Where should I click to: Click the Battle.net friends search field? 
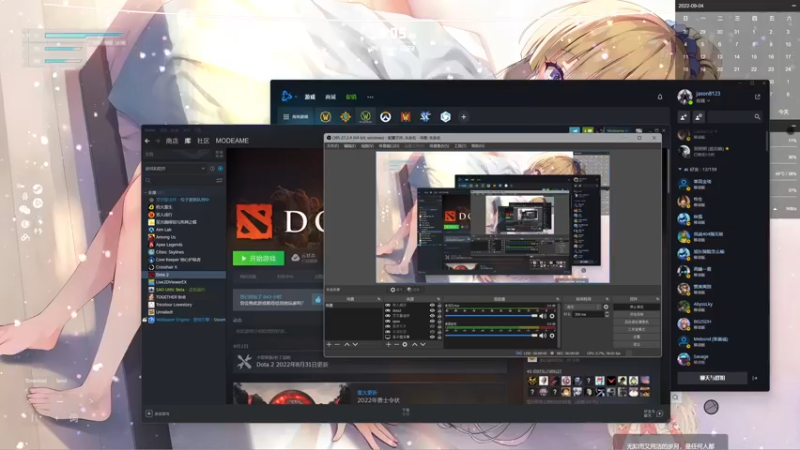point(734,117)
